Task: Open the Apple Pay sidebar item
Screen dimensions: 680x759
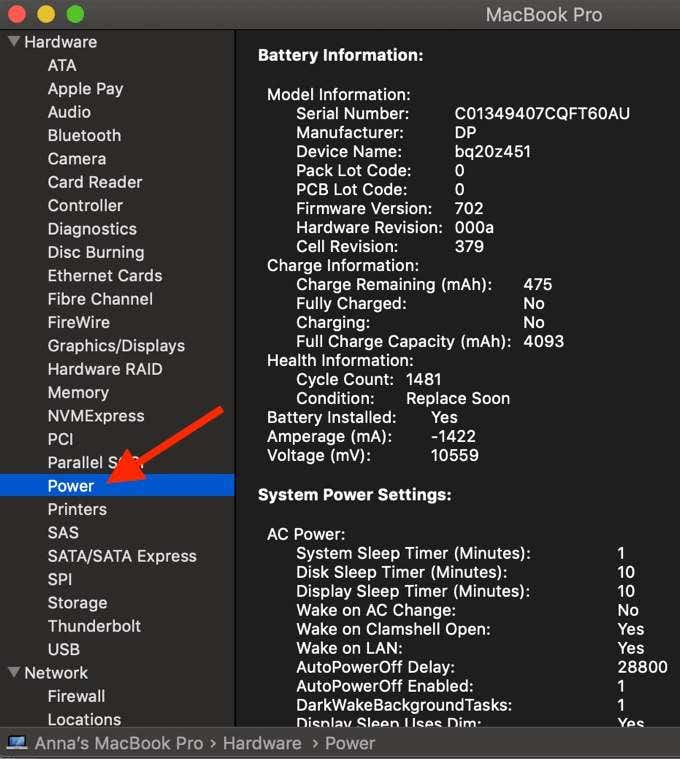Action: 85,89
